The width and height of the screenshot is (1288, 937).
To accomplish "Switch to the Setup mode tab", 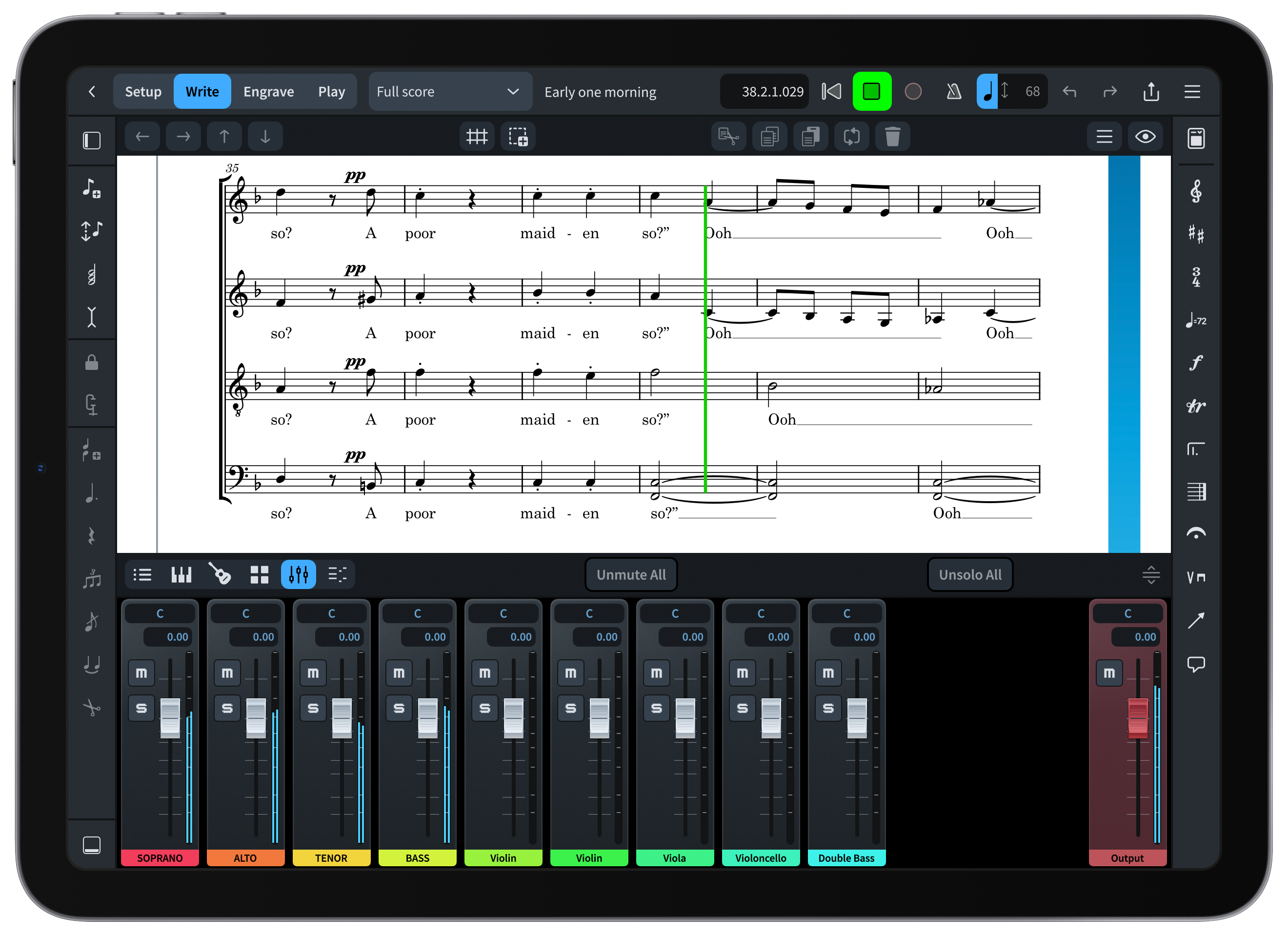I will point(143,91).
